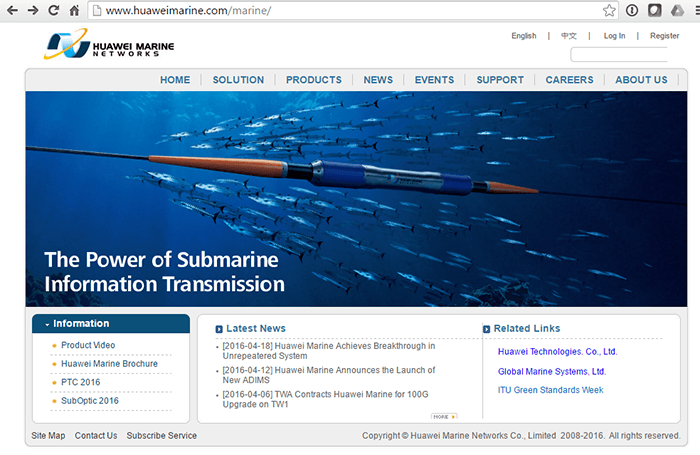Screen dimensions: 700x455
Task: Click the Huawei Marine Networks logo
Action: [x=104, y=46]
